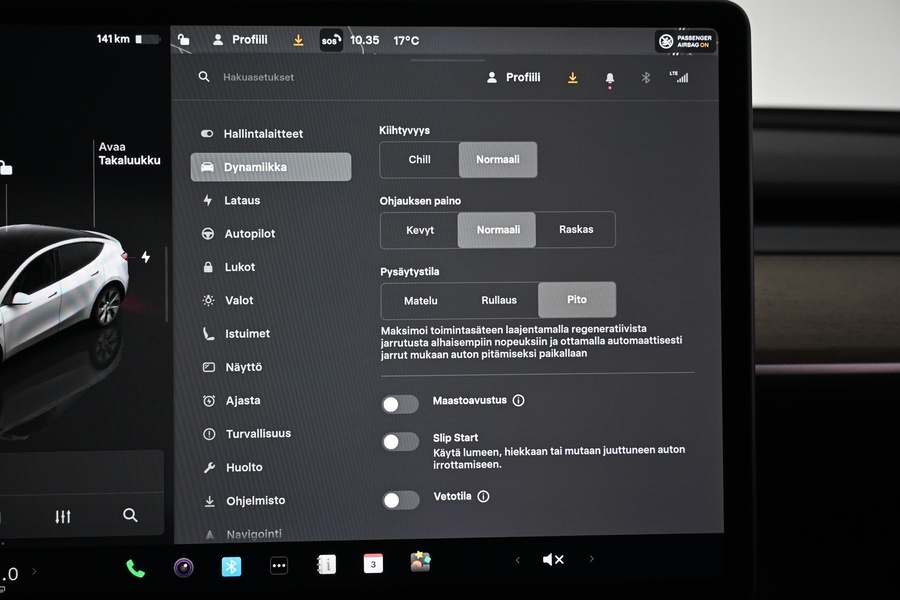Open the Lataus settings section
The width and height of the screenshot is (900, 600).
point(241,201)
